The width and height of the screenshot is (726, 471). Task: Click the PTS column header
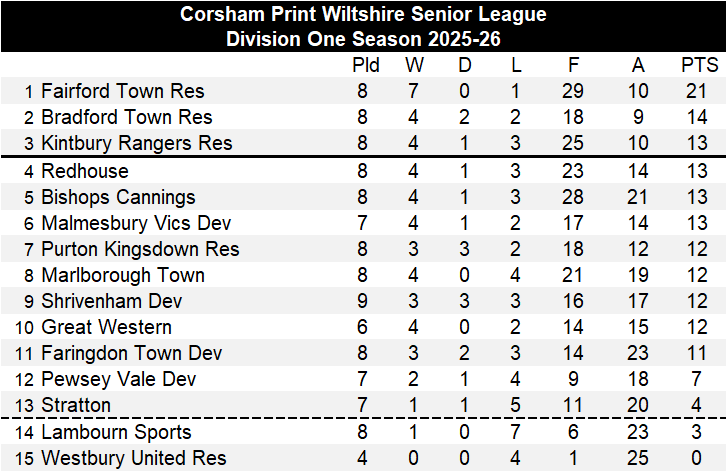(x=700, y=66)
